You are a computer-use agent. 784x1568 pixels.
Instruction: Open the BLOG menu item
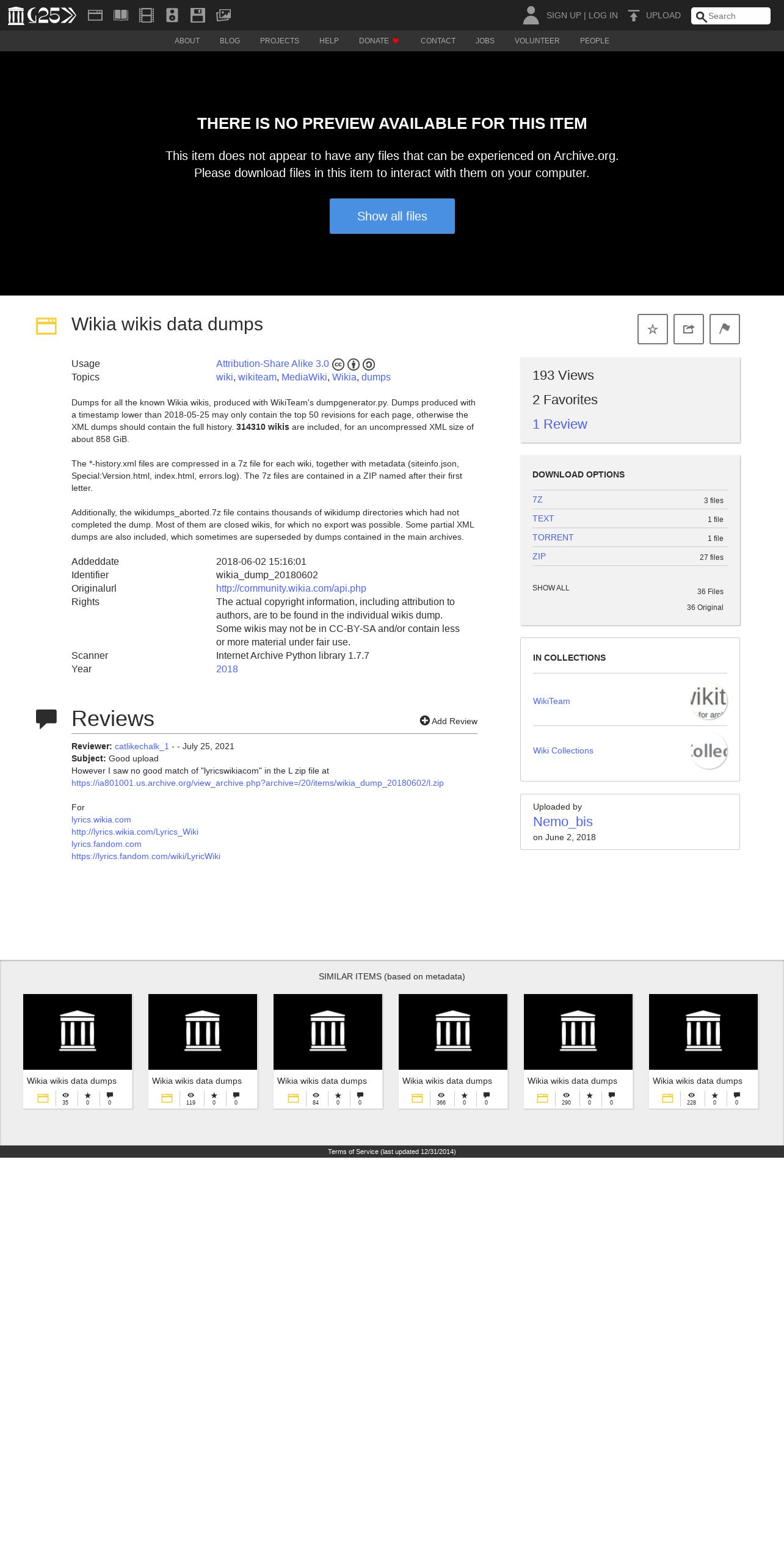tap(230, 41)
